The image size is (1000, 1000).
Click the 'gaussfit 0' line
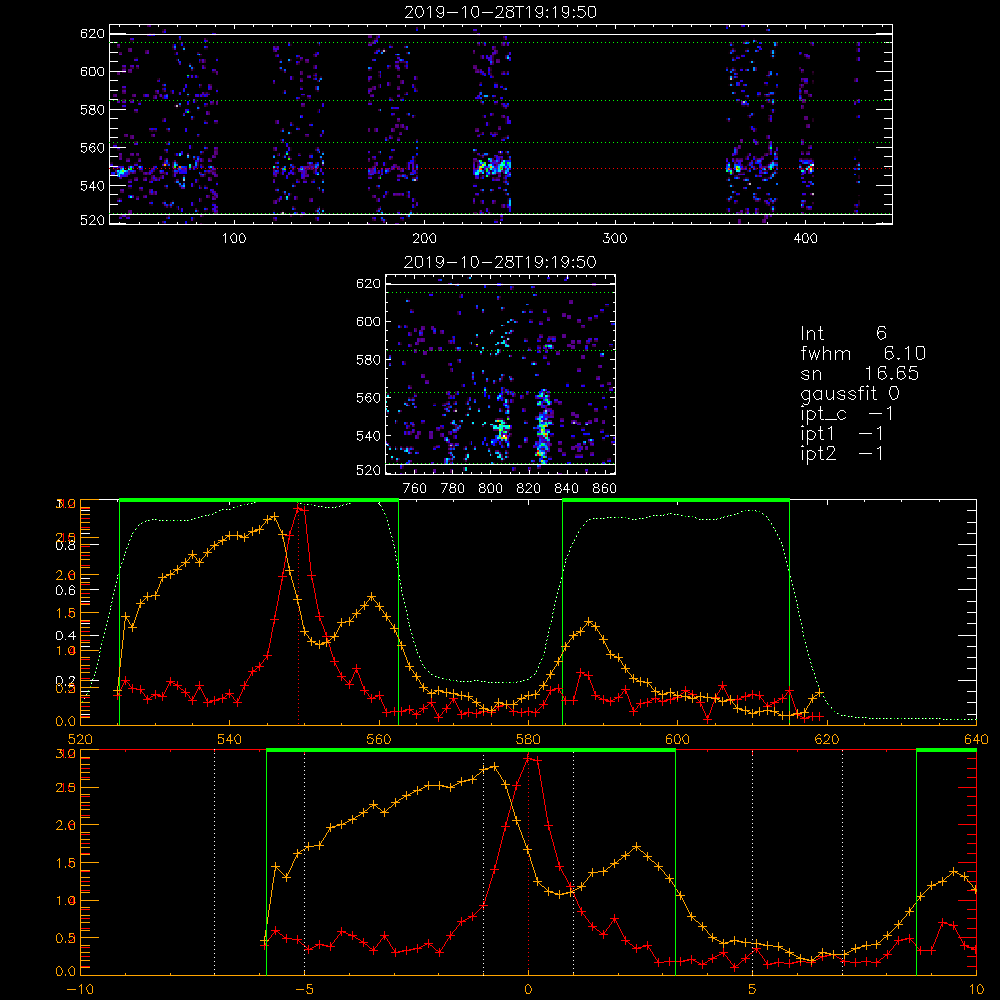coord(850,394)
